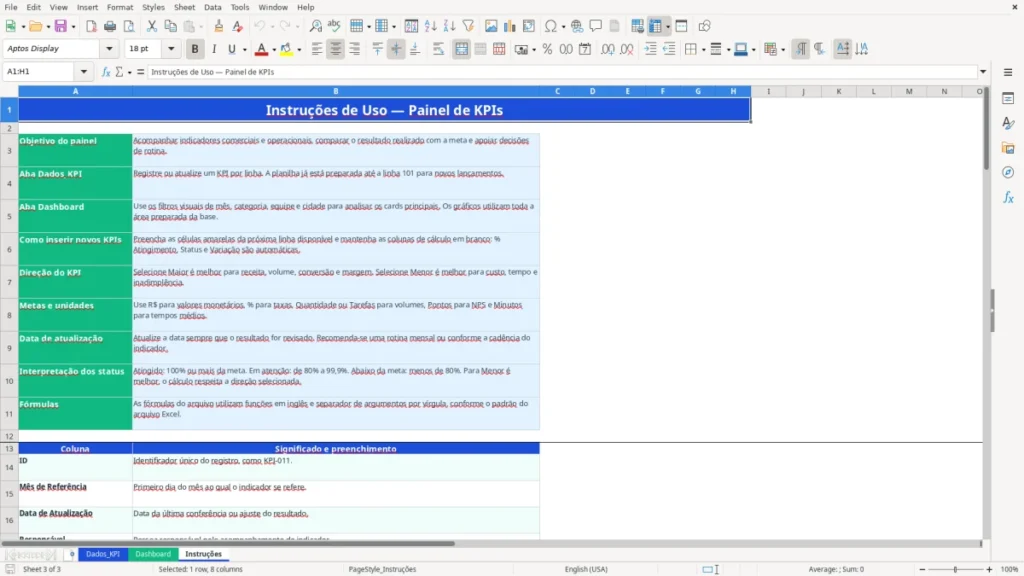Open the File menu

[x=11, y=7]
